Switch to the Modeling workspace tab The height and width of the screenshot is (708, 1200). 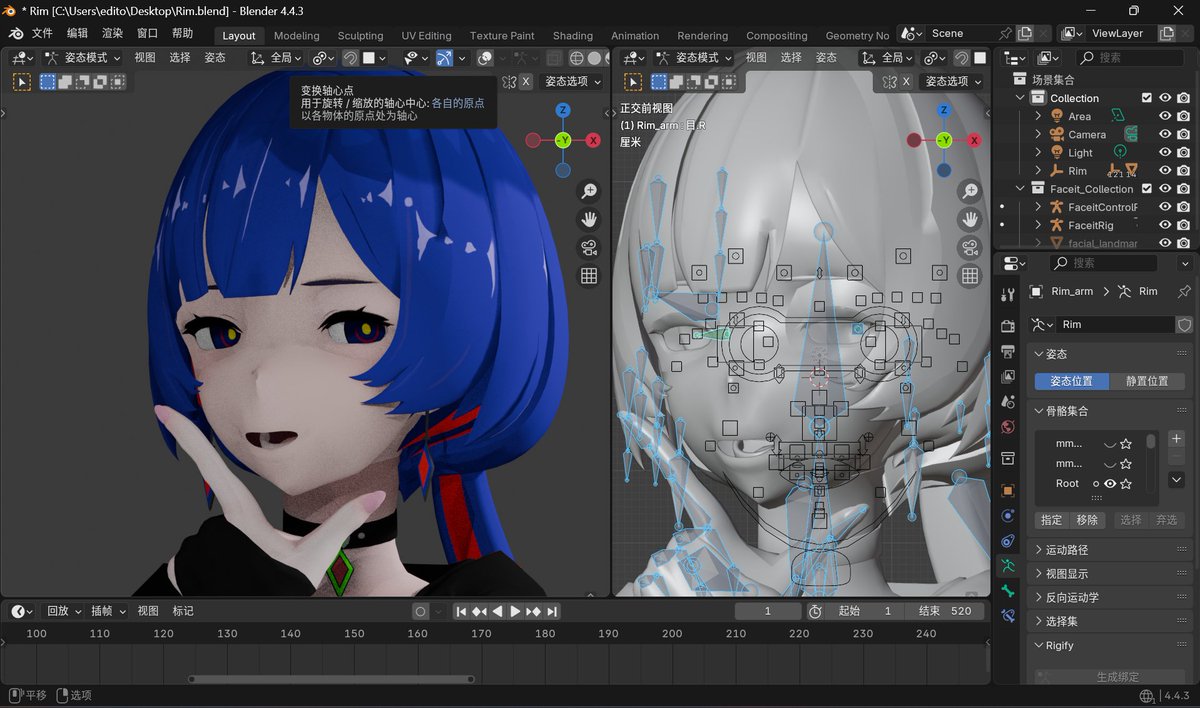pyautogui.click(x=297, y=36)
